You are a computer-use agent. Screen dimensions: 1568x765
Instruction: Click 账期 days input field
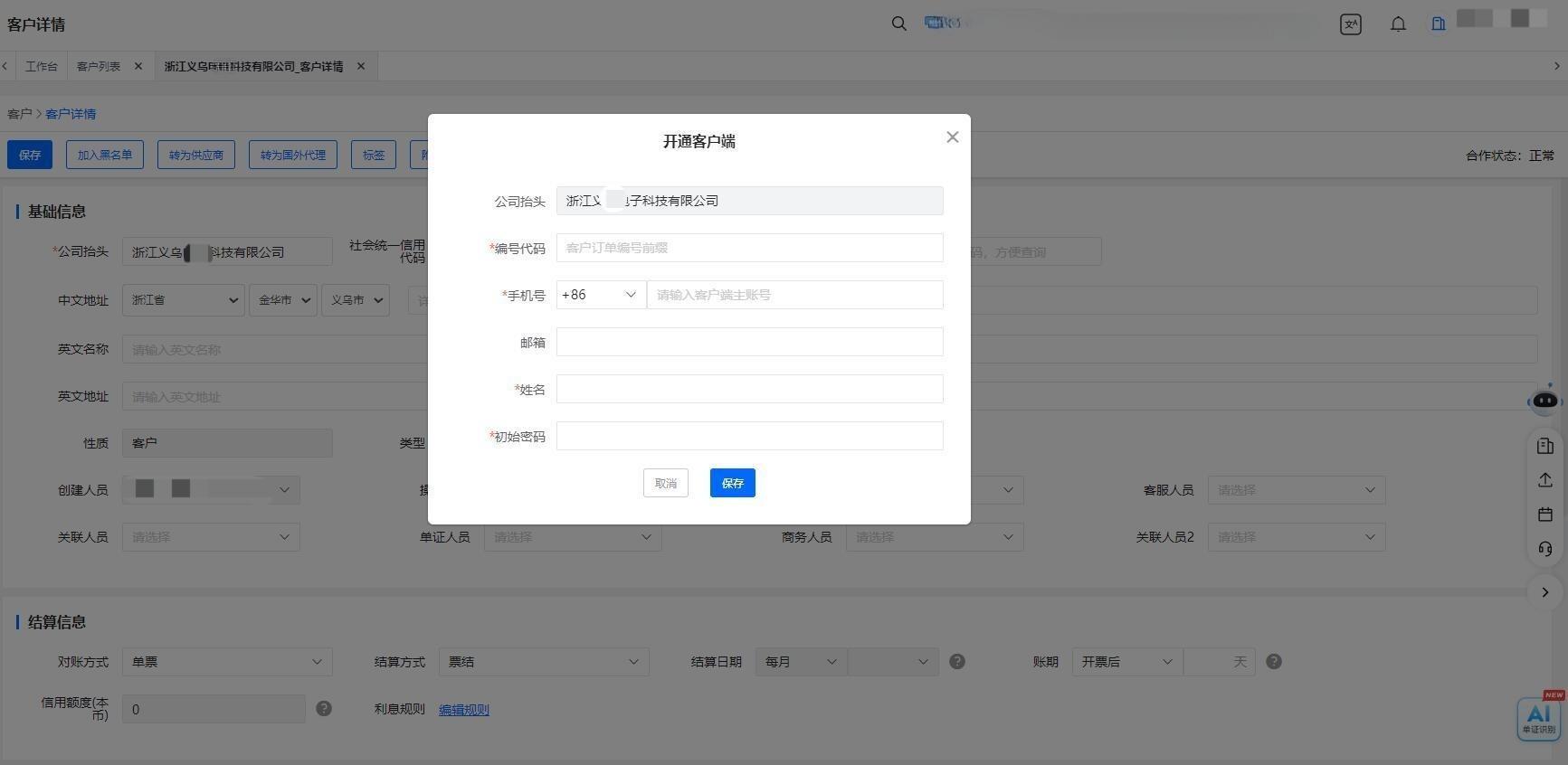coord(1220,662)
